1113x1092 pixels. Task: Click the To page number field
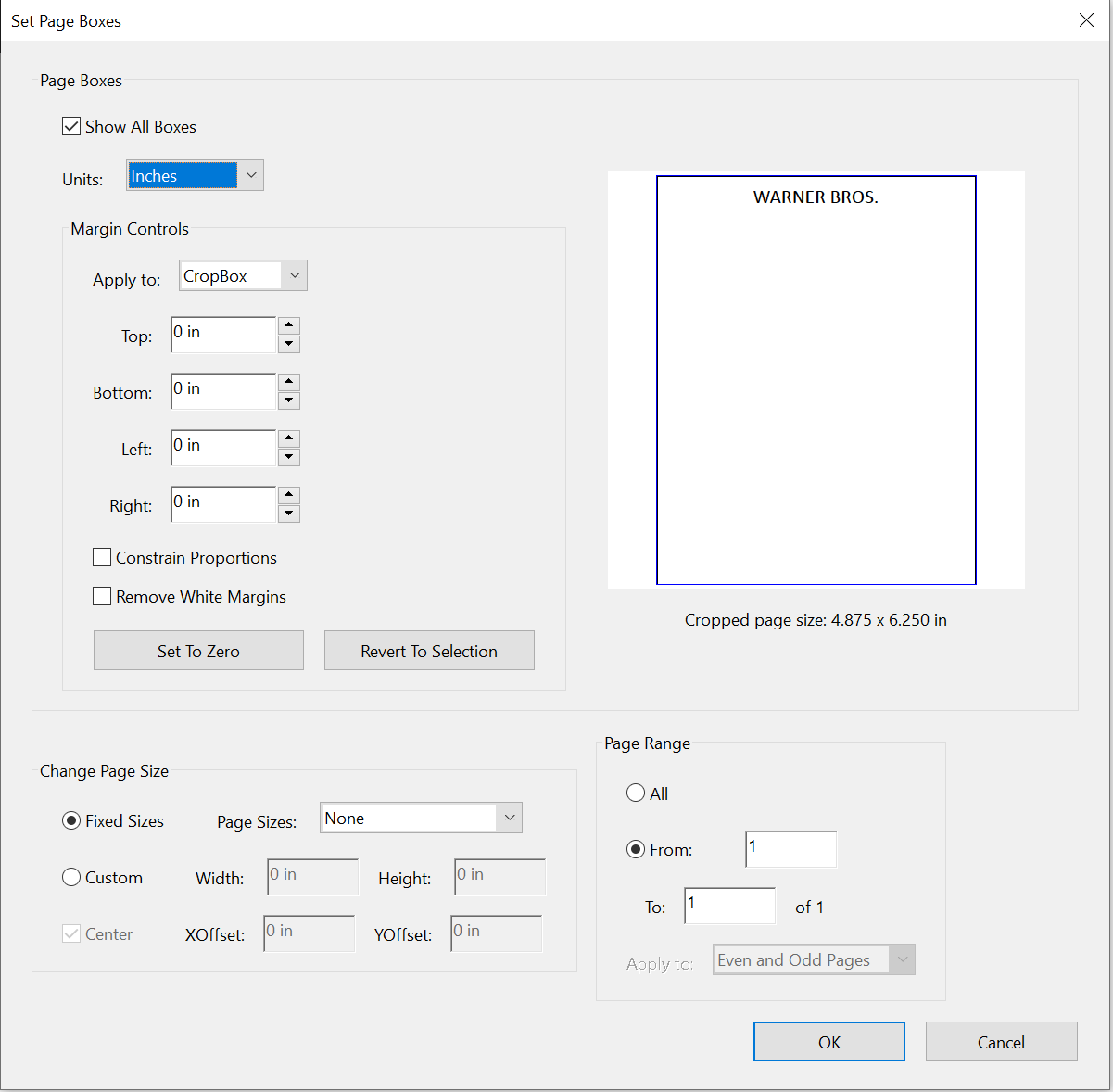click(x=730, y=906)
